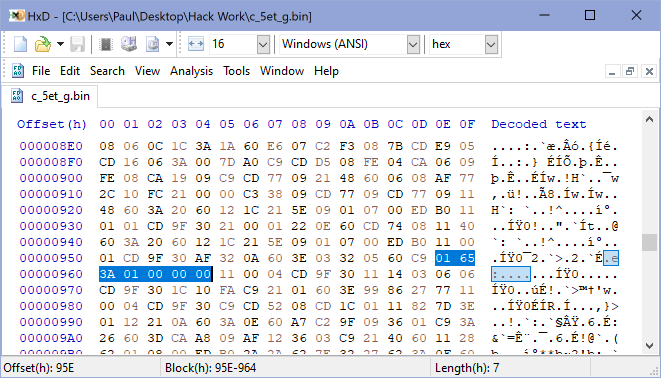This screenshot has width=661, height=378.
Task: Open disk image with the disc icon
Action: click(153, 44)
